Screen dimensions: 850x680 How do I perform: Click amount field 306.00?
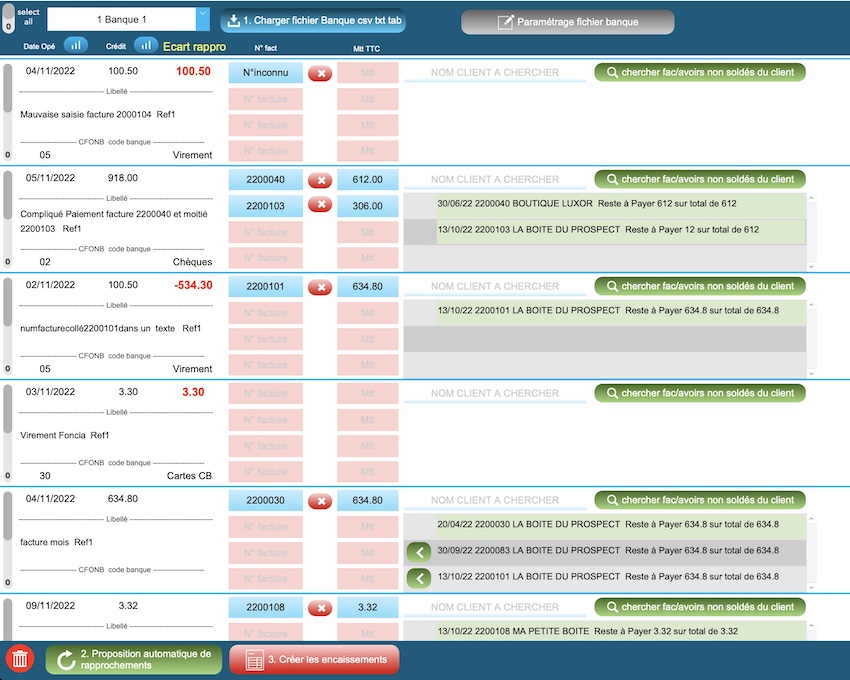(x=368, y=206)
